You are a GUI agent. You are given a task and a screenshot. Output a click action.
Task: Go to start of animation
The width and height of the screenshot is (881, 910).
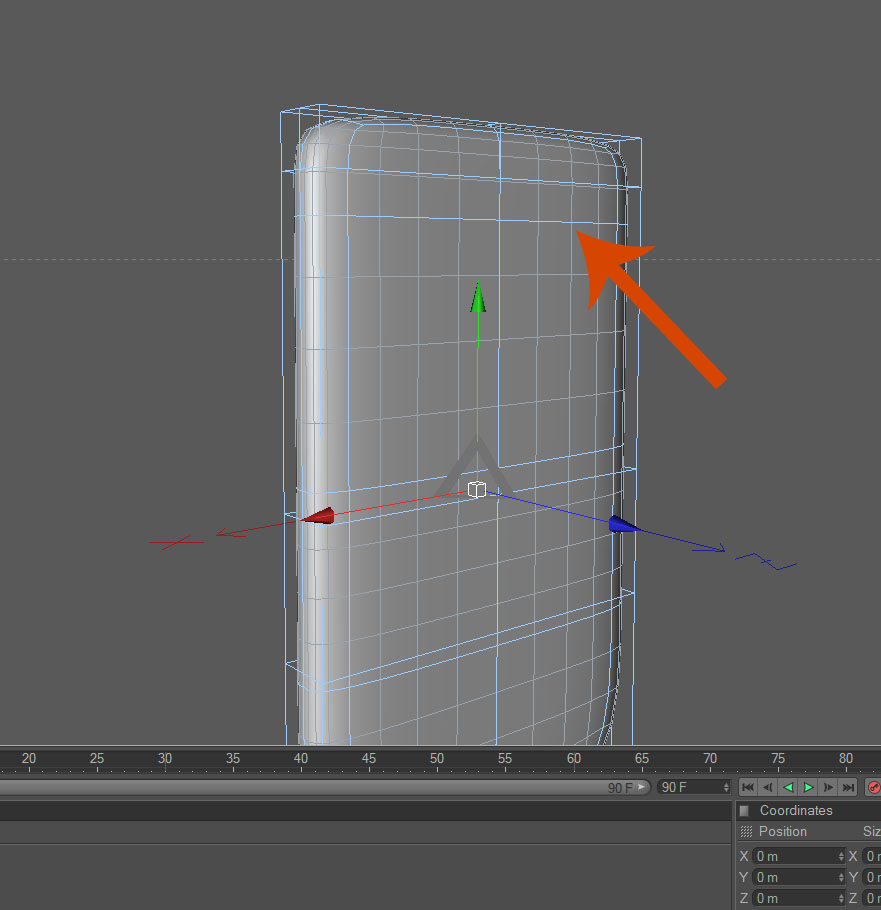tap(748, 787)
